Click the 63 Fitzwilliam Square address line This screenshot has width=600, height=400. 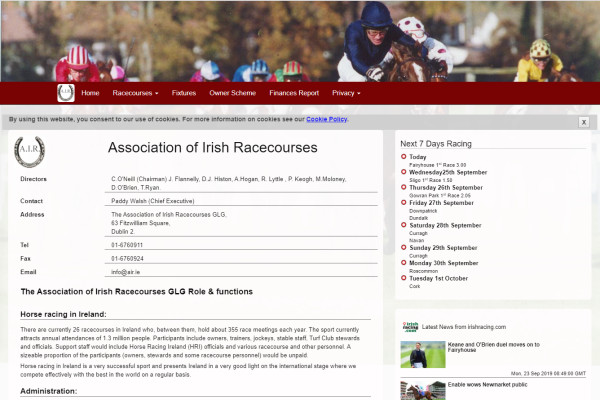point(140,223)
